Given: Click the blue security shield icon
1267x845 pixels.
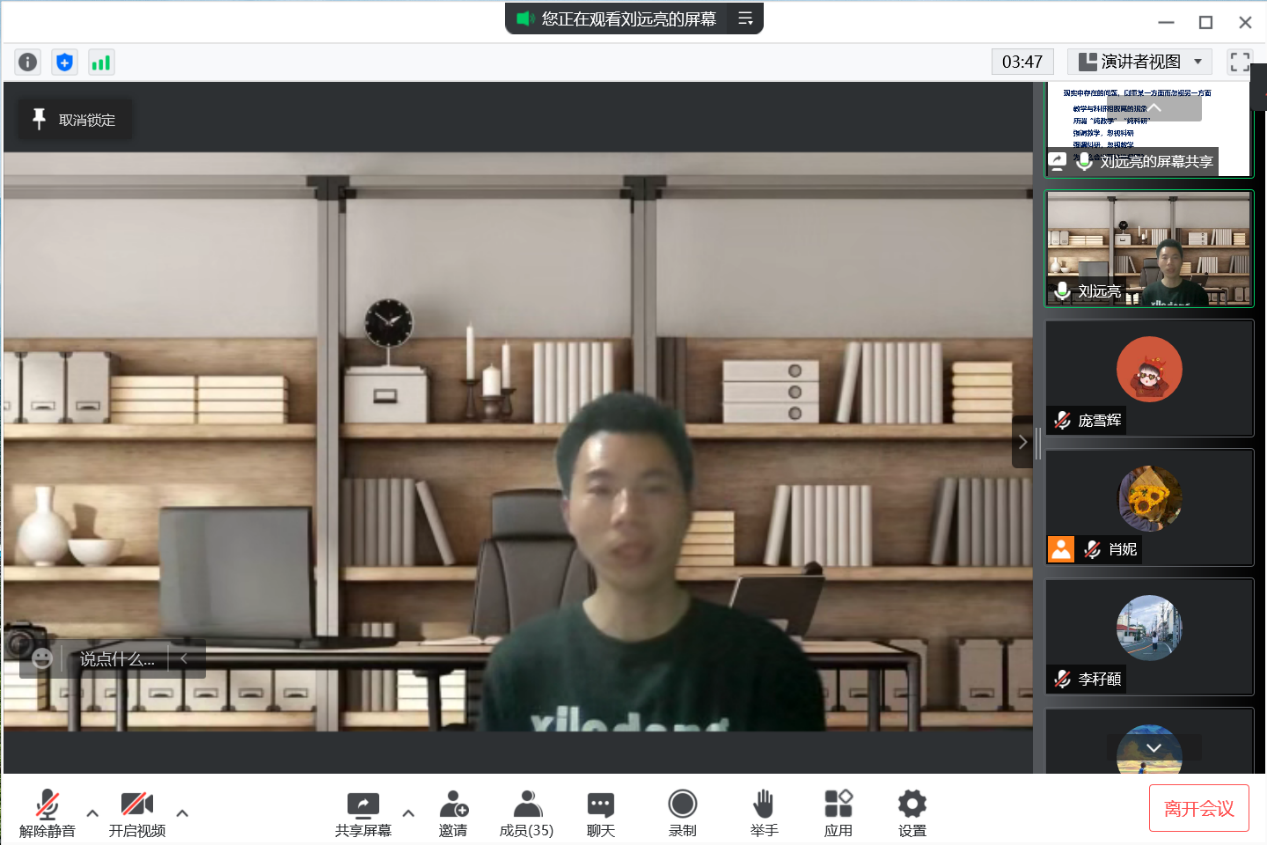Looking at the screenshot, I should coord(65,62).
